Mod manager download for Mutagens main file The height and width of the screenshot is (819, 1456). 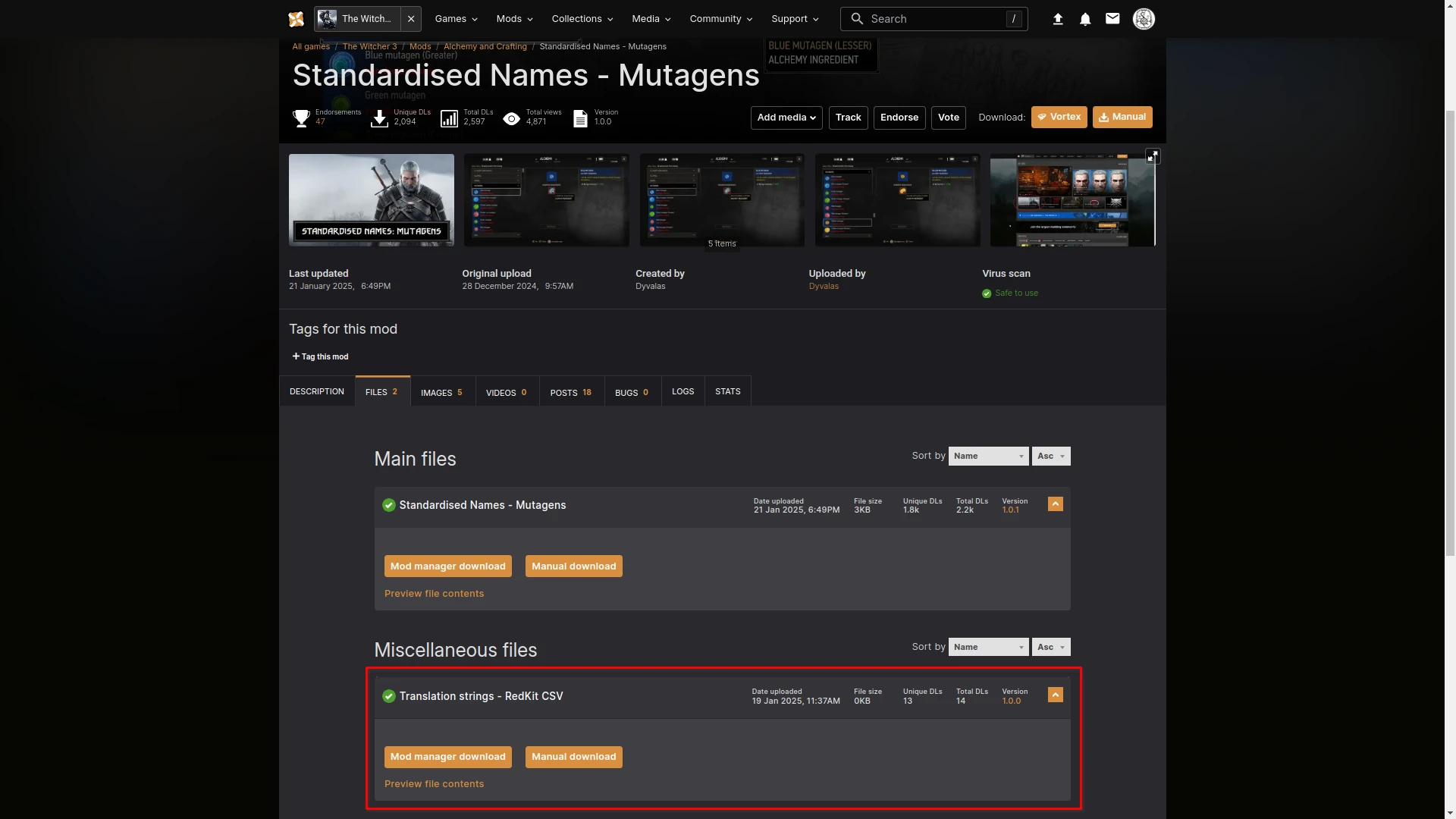pos(448,566)
